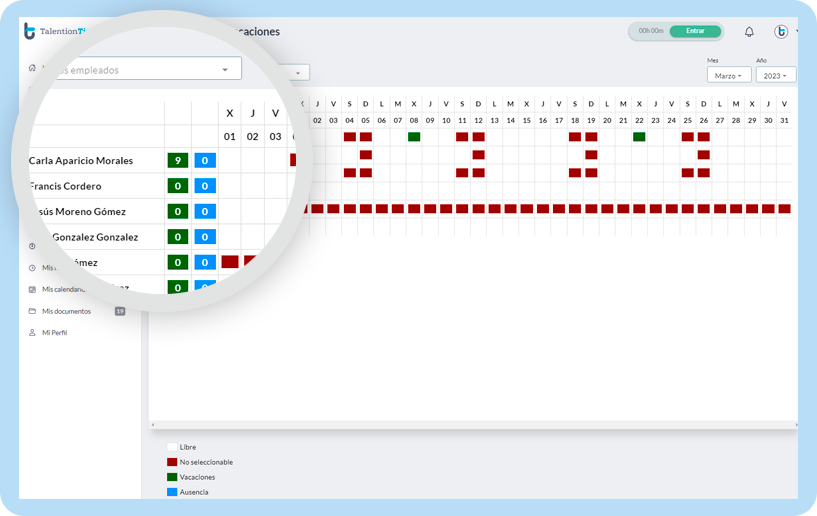Select green vacation cell on day 22
817x516 pixels.
[x=639, y=137]
